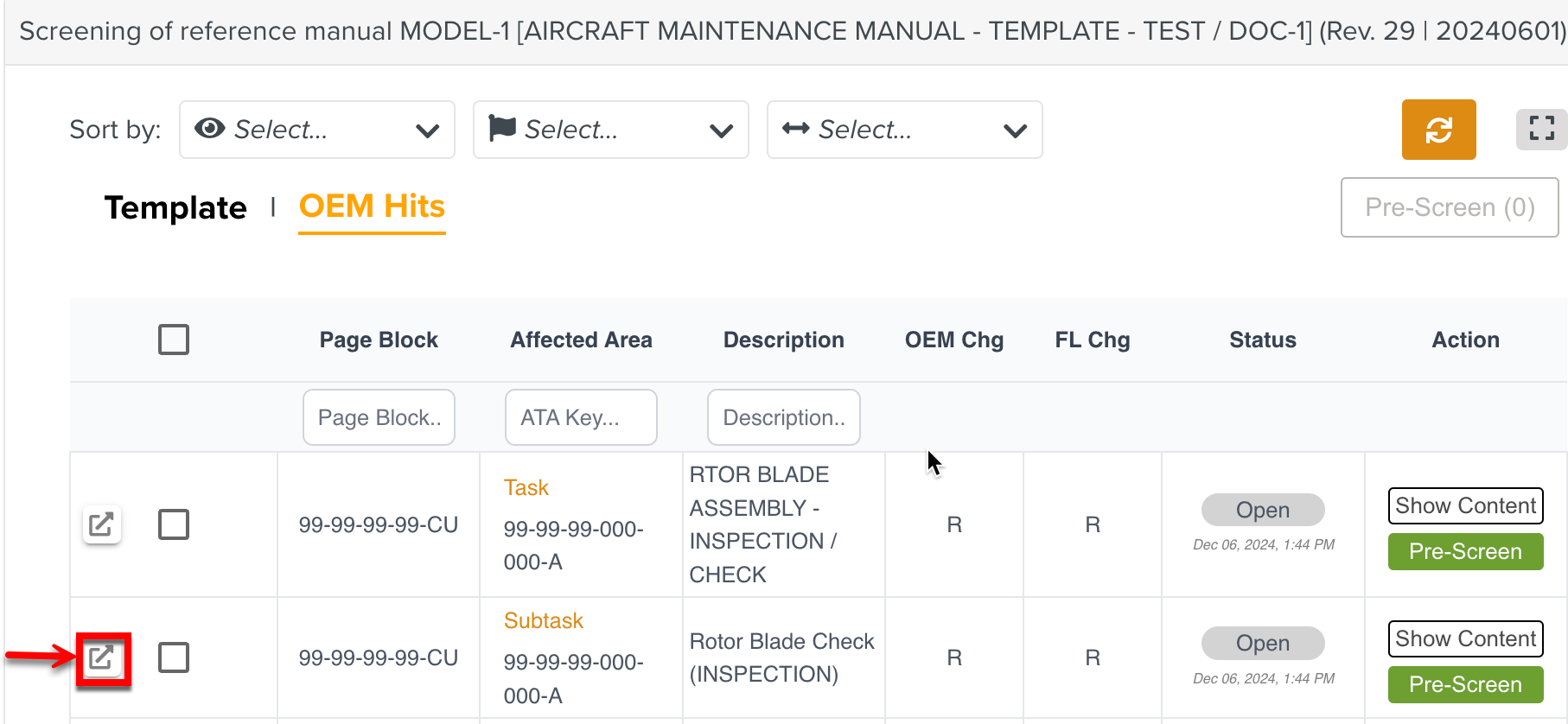Image resolution: width=1568 pixels, height=724 pixels.
Task: Click the orange refresh icon button
Action: 1438,130
